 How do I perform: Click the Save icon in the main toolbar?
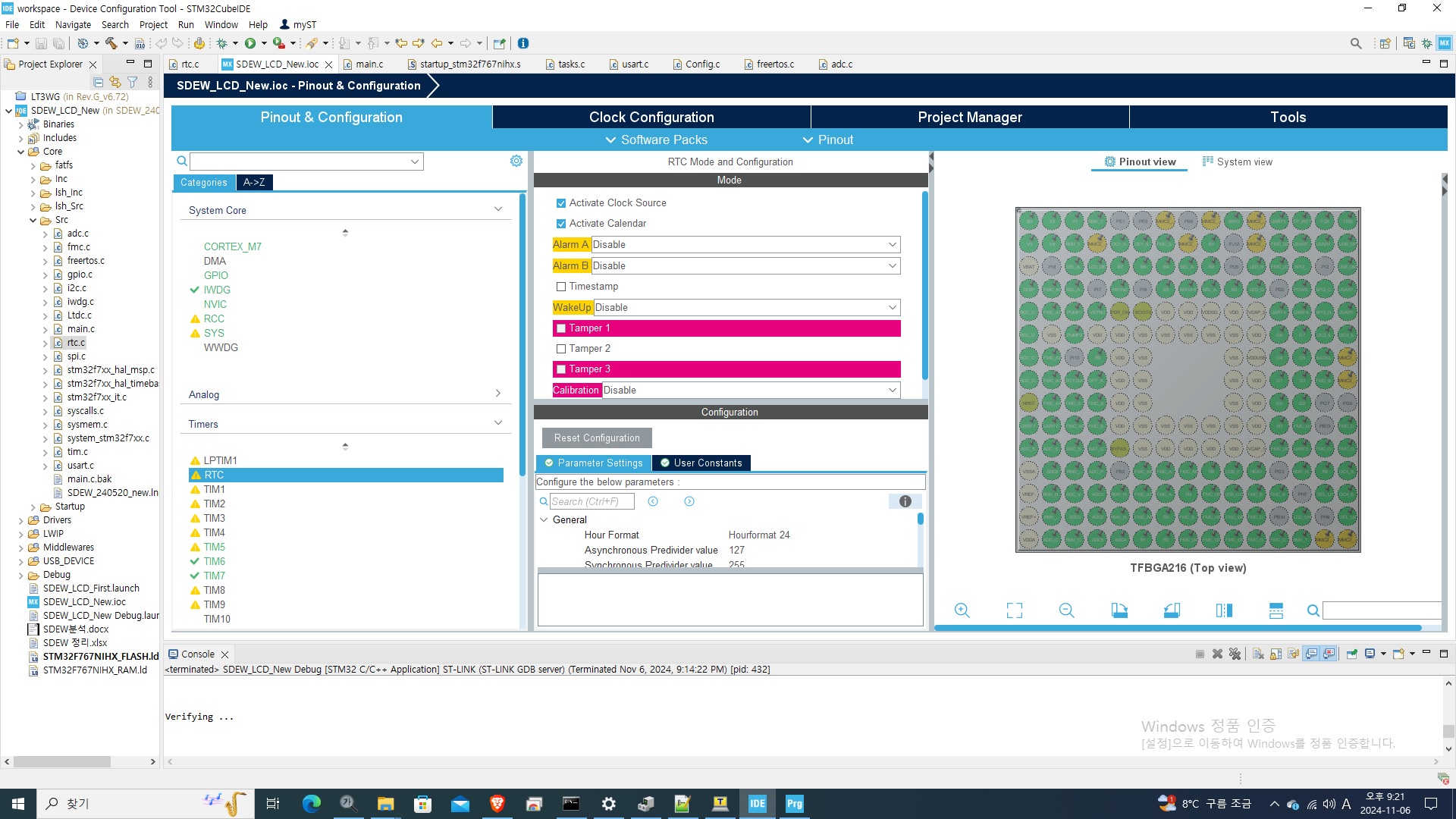pos(42,43)
